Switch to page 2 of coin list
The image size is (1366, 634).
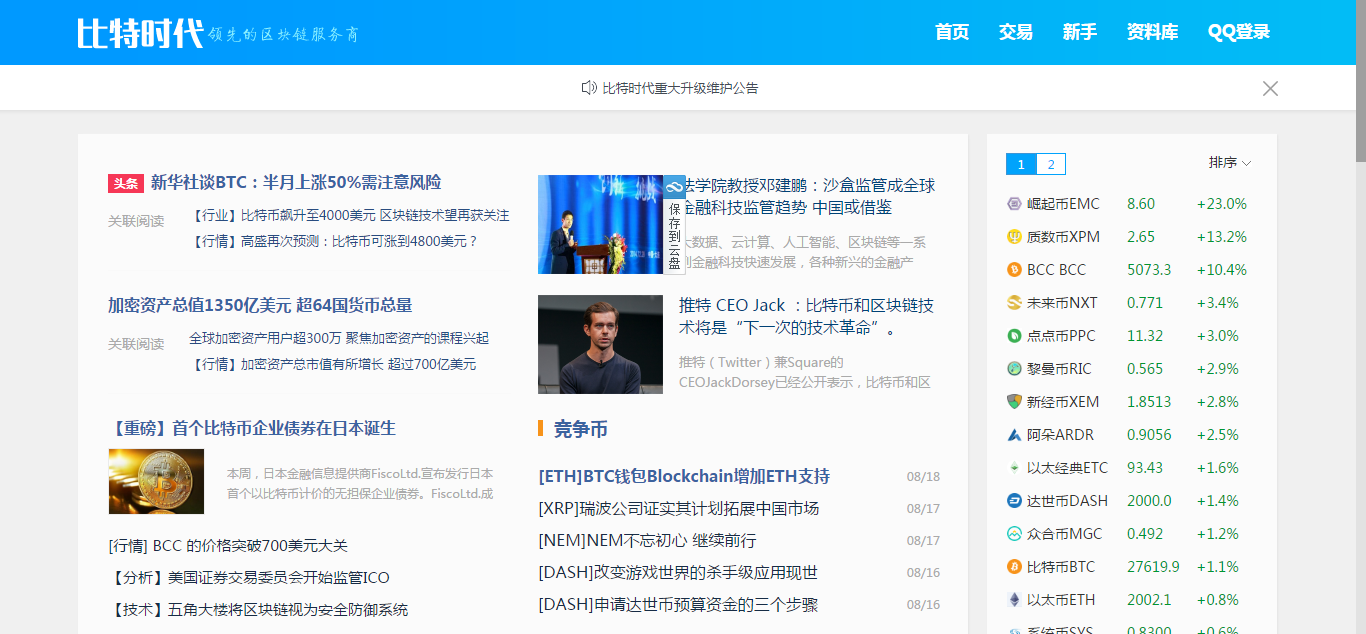[1050, 164]
